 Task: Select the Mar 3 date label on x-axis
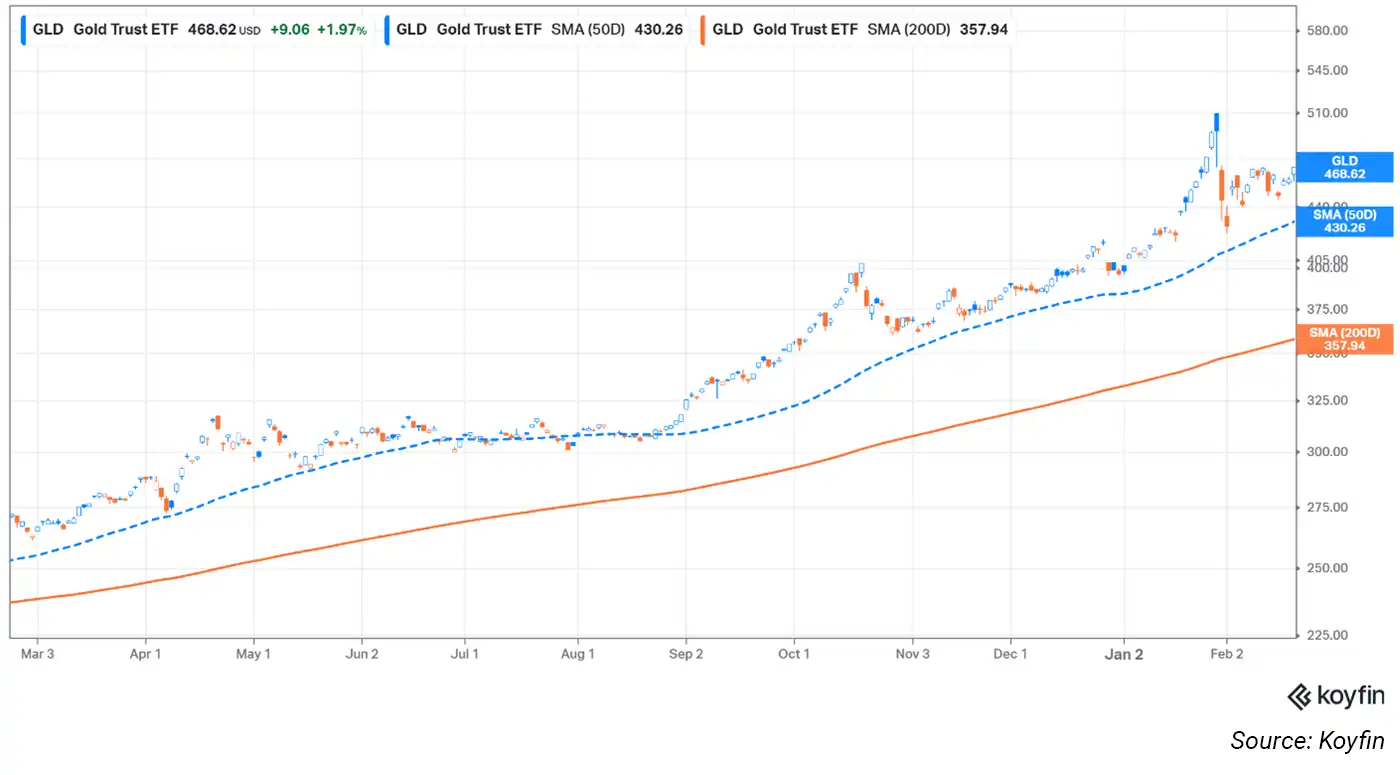(x=37, y=655)
